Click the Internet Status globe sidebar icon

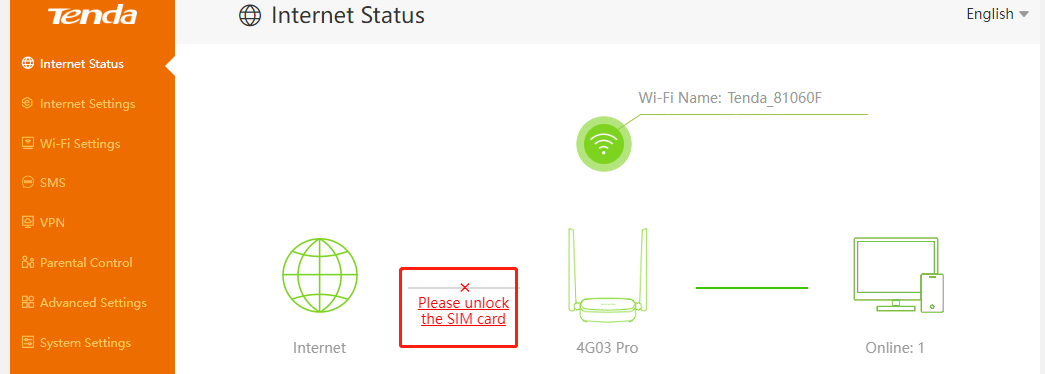(27, 64)
